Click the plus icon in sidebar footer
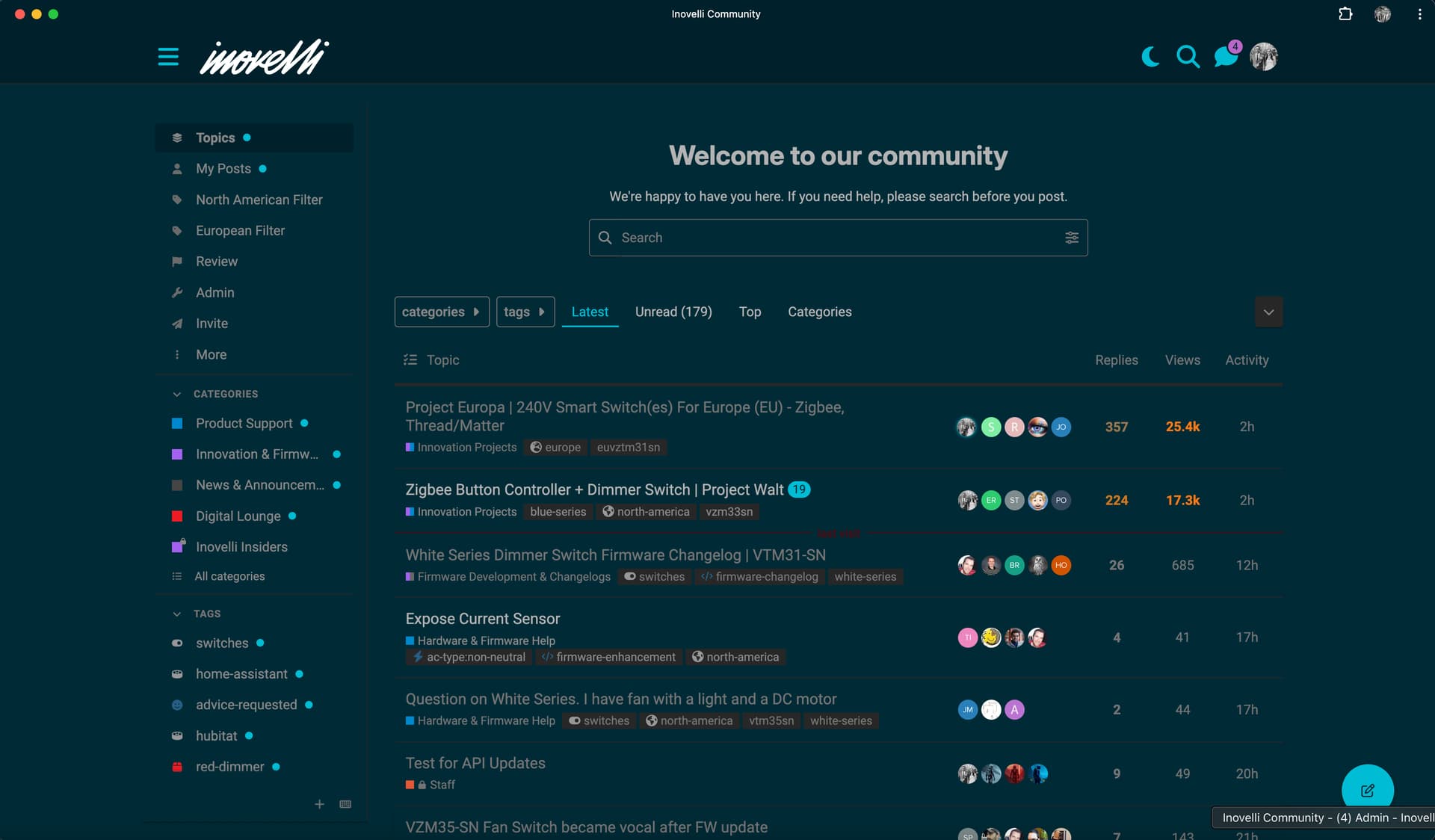 pyautogui.click(x=319, y=804)
